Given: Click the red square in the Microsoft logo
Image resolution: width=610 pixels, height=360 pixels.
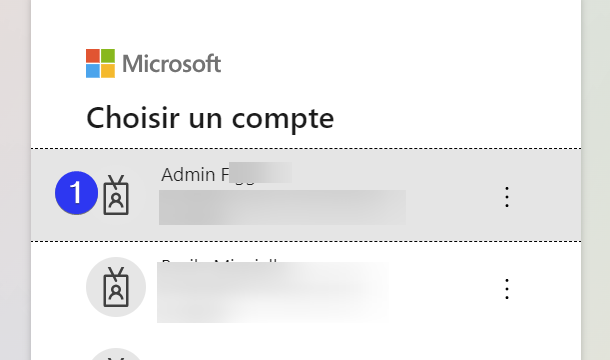Looking at the screenshot, I should point(93,56).
